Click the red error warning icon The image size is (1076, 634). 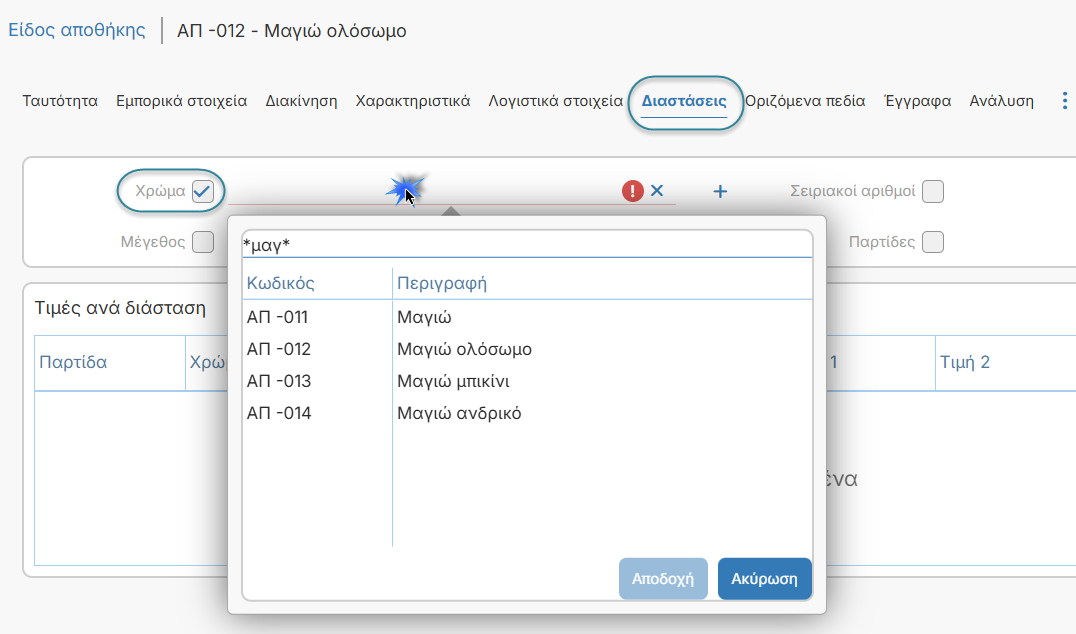point(632,191)
